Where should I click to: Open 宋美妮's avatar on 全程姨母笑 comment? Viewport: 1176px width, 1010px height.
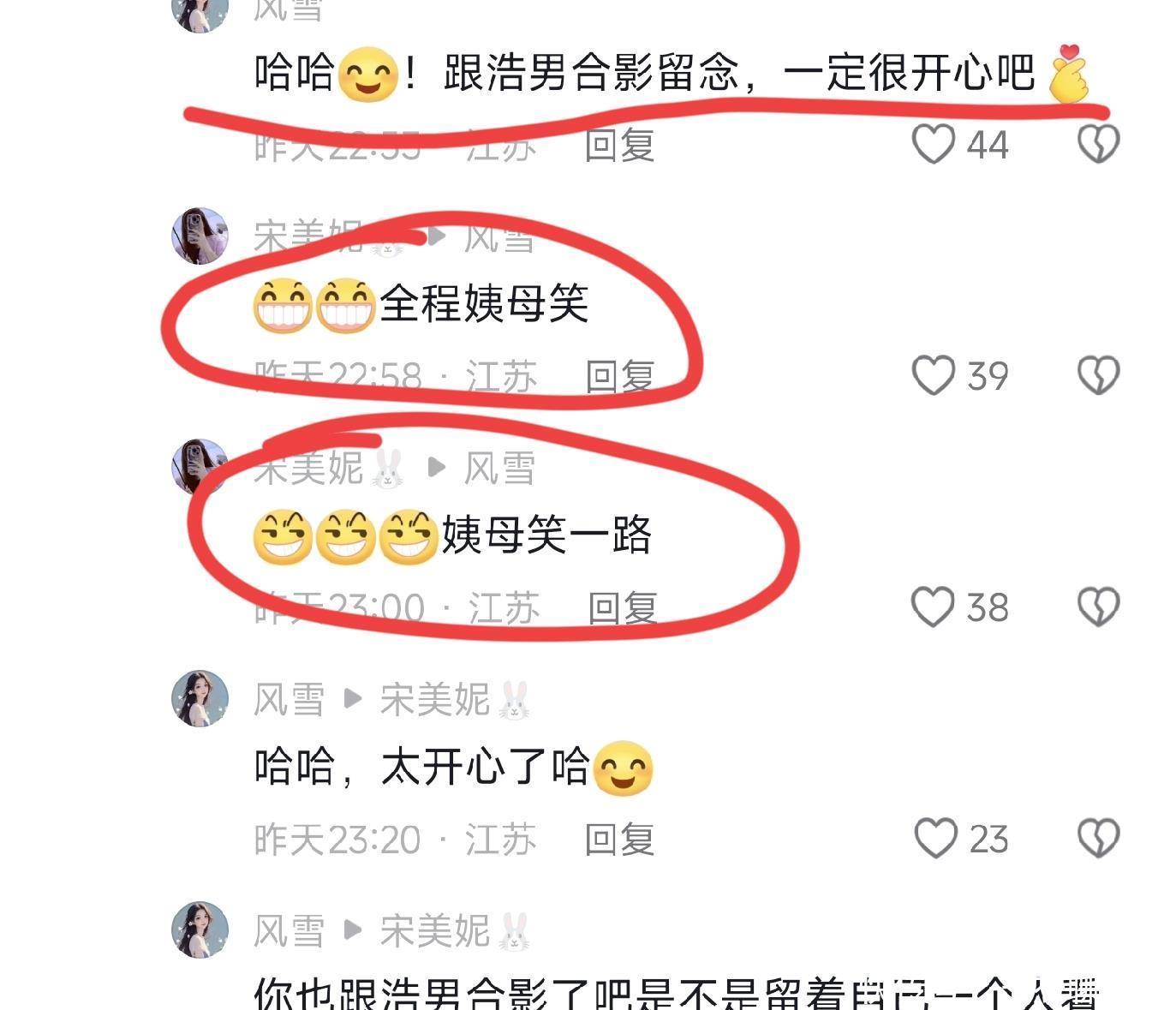pos(200,236)
